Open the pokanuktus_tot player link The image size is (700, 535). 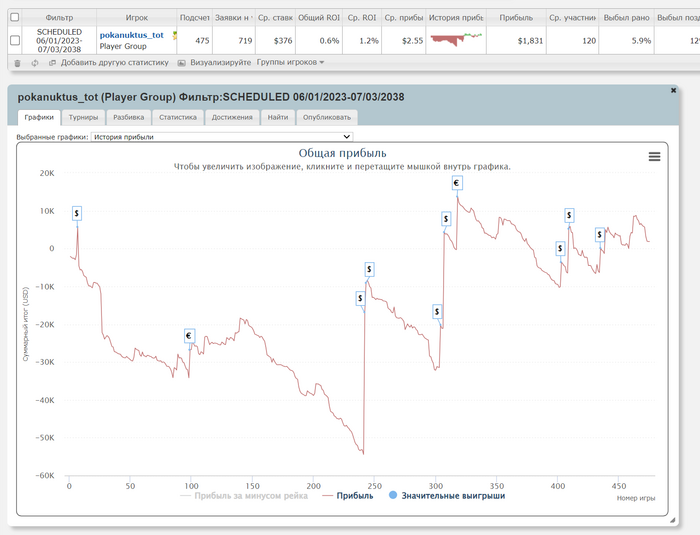pyautogui.click(x=132, y=35)
